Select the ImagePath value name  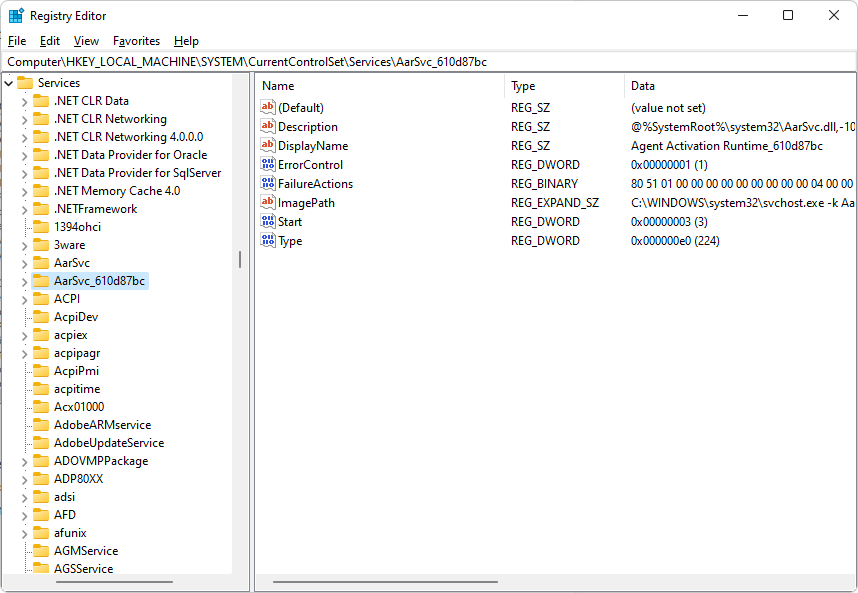coord(306,203)
